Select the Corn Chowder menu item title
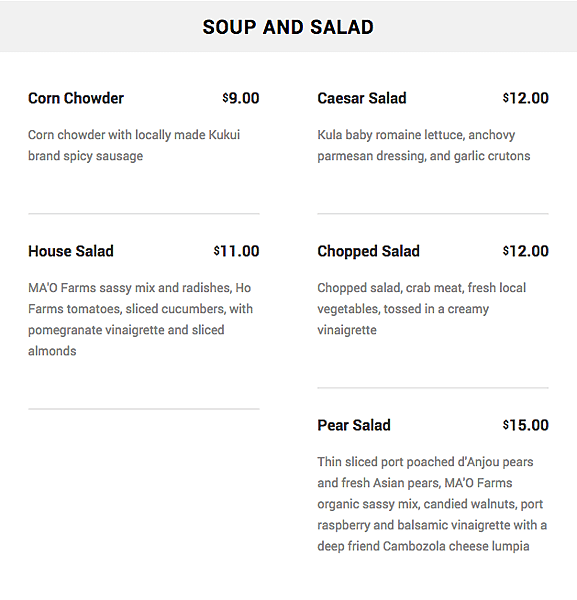Viewport: 577px width, 600px height. (x=76, y=98)
